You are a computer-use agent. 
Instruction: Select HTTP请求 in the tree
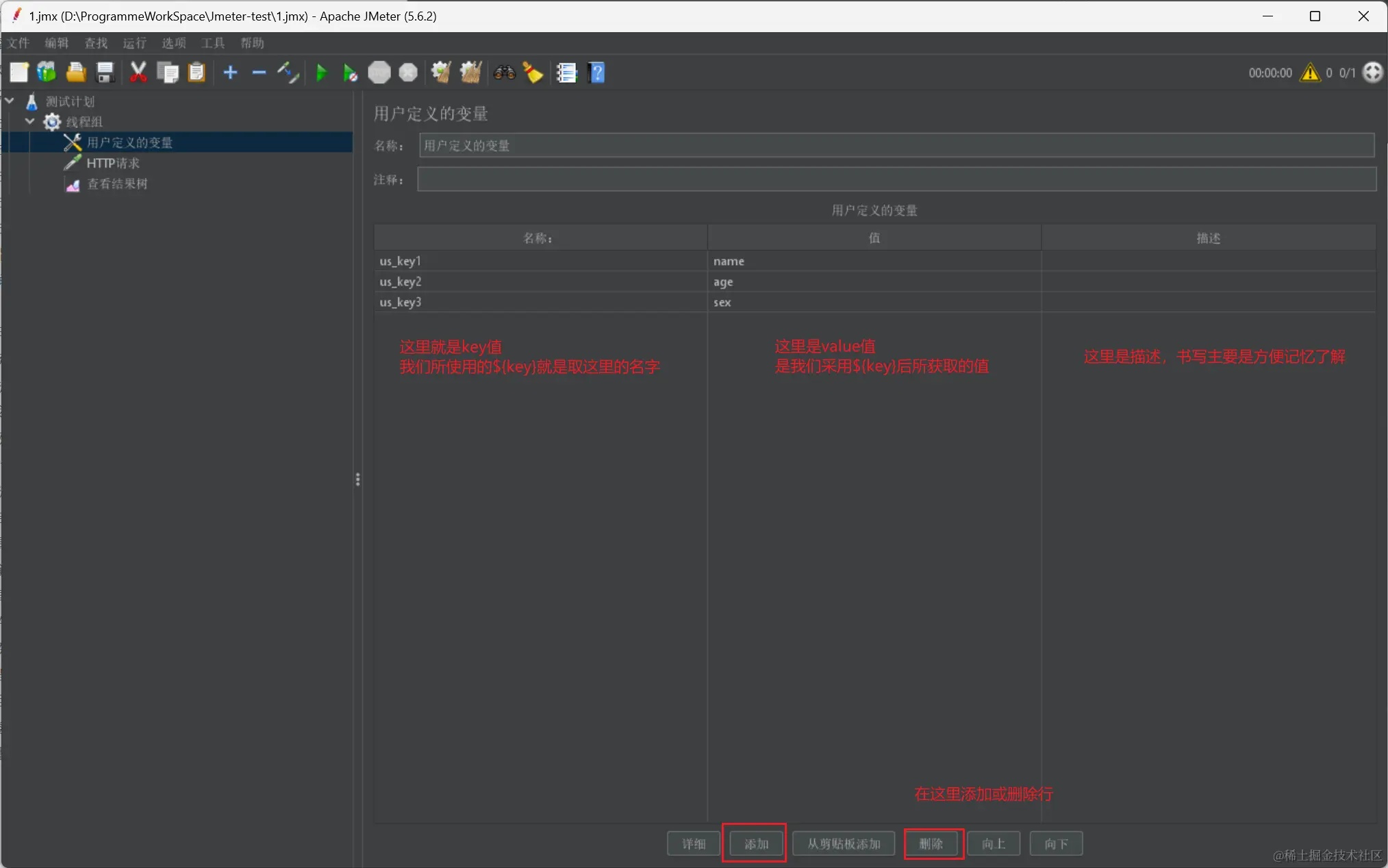[113, 163]
